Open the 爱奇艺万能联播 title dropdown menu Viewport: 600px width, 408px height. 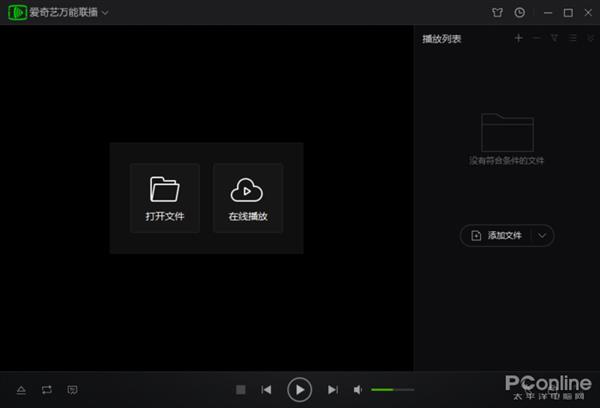pos(105,13)
